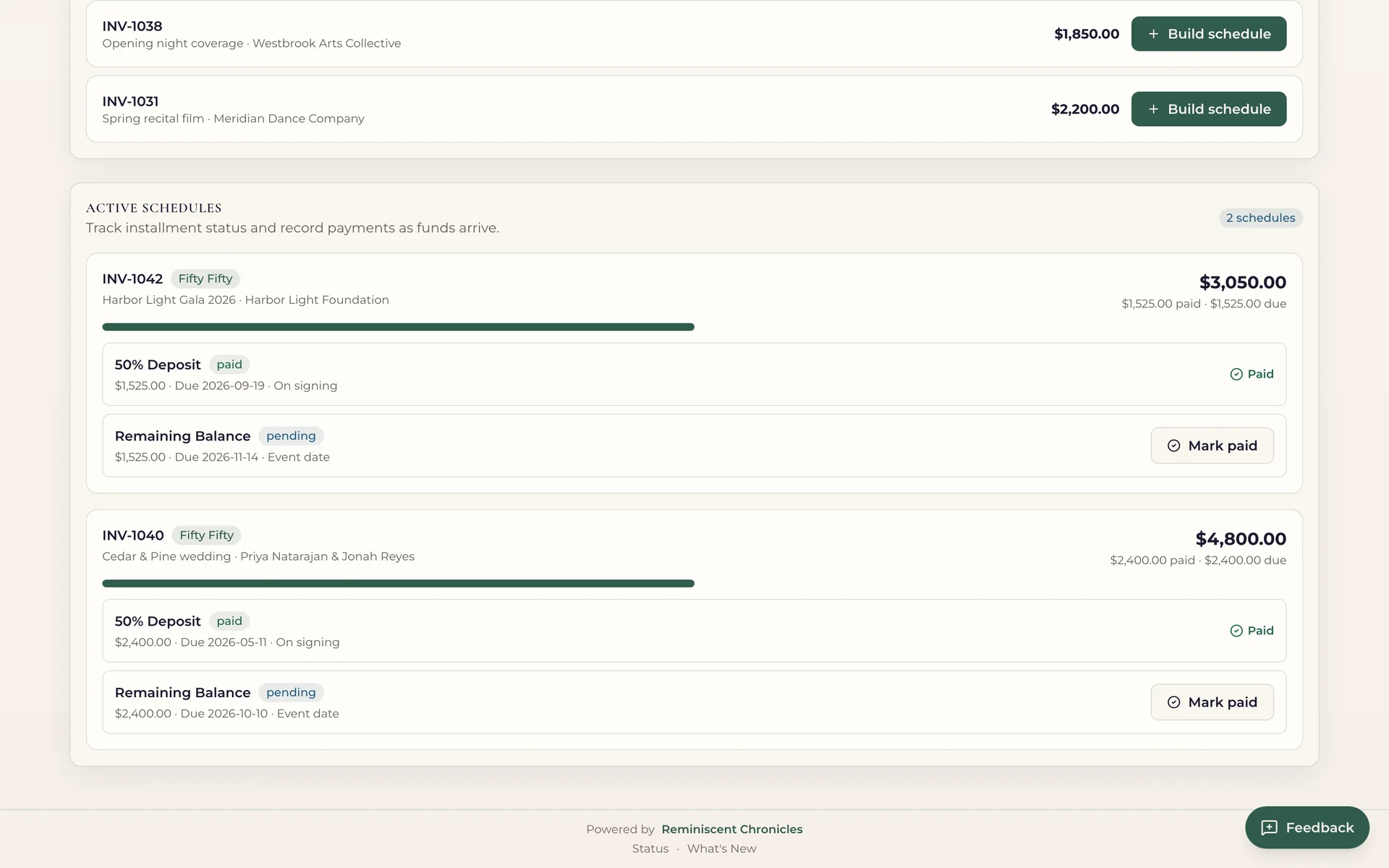This screenshot has width=1389, height=868.
Task: Click 'paid' badge on Cedar & Pine 50% Deposit
Action: tap(229, 621)
